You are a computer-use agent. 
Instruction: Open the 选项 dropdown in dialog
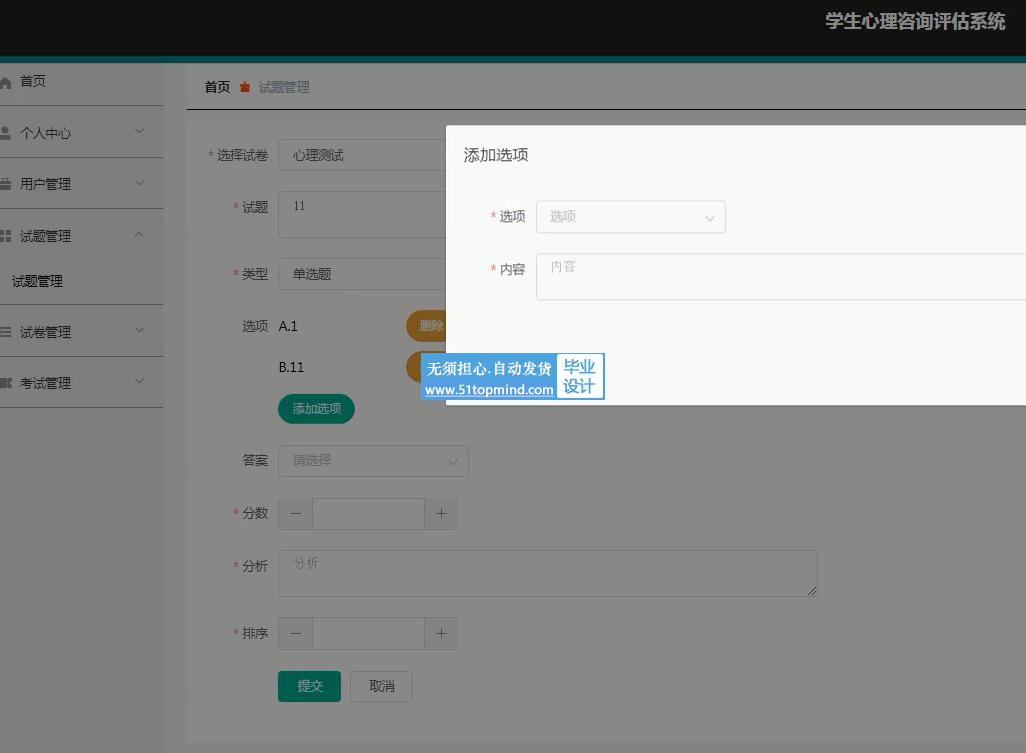click(x=631, y=217)
